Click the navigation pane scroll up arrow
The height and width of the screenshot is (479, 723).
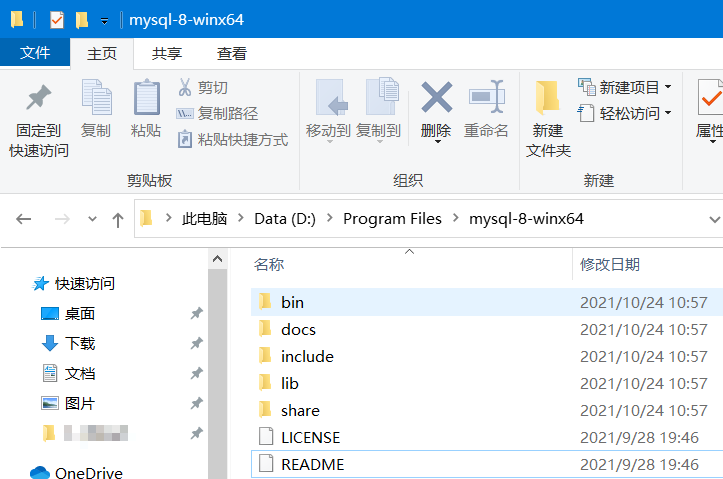(218, 259)
